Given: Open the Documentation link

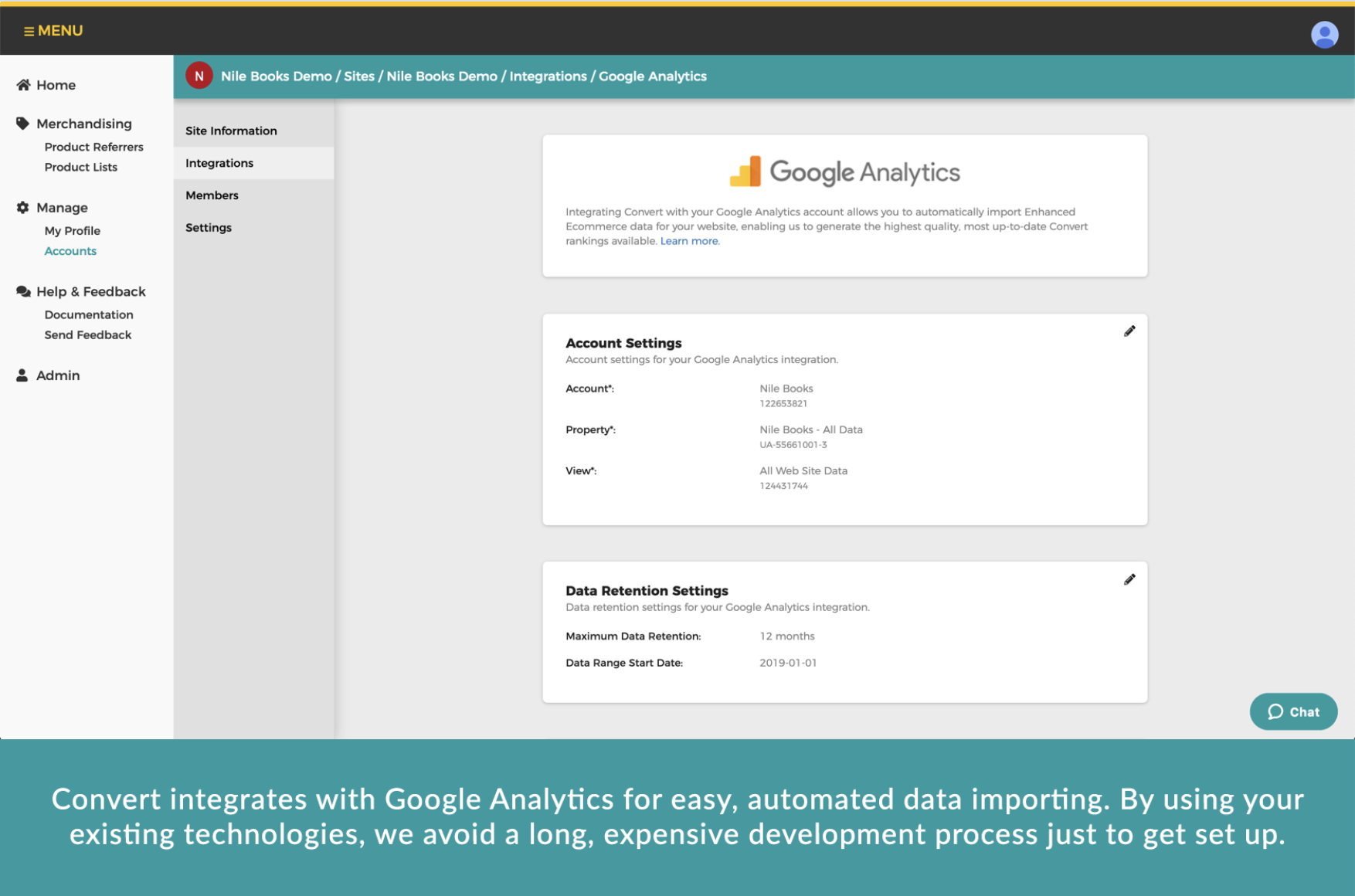Looking at the screenshot, I should point(88,314).
